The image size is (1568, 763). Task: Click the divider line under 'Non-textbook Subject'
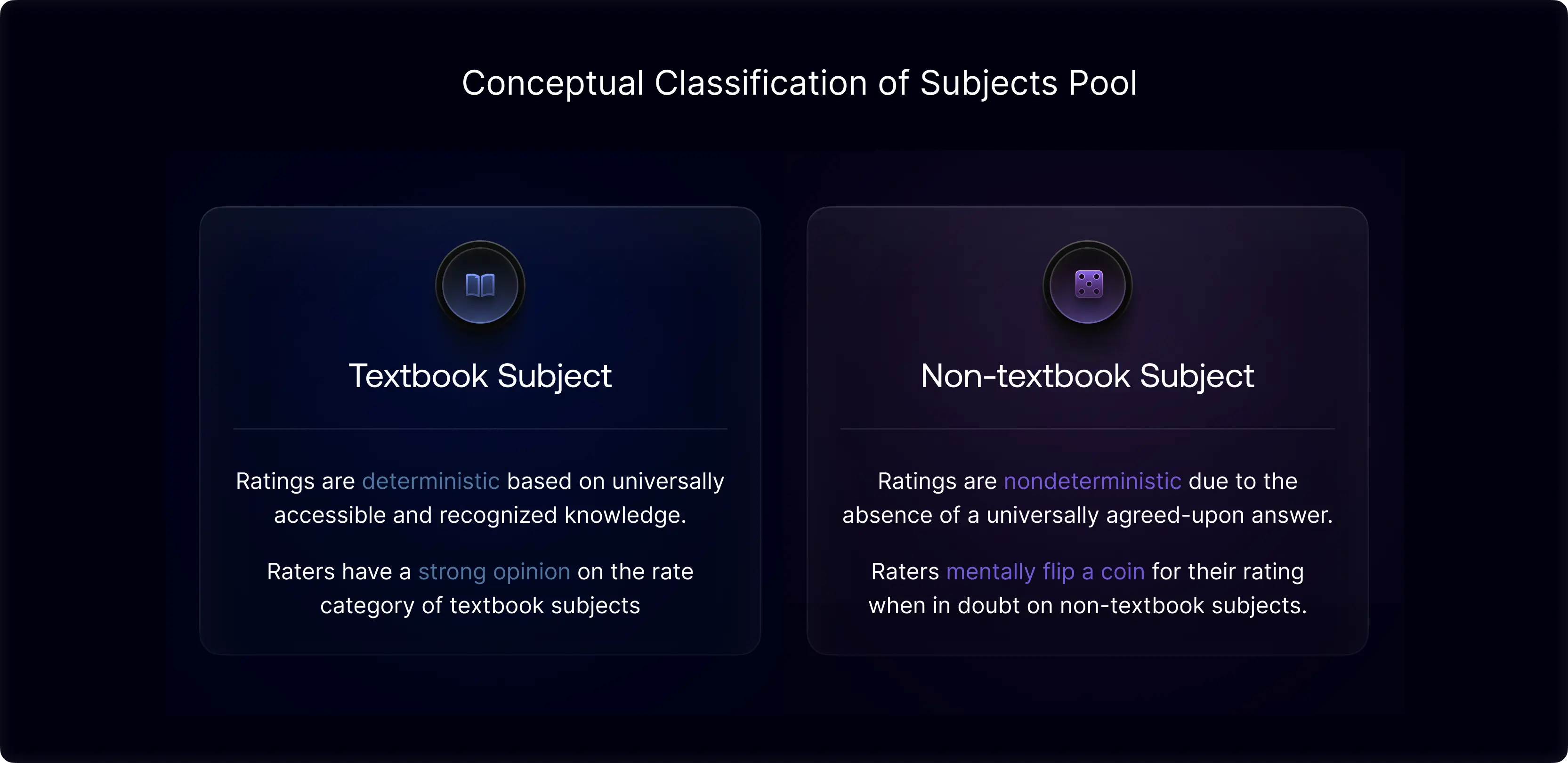(1087, 429)
